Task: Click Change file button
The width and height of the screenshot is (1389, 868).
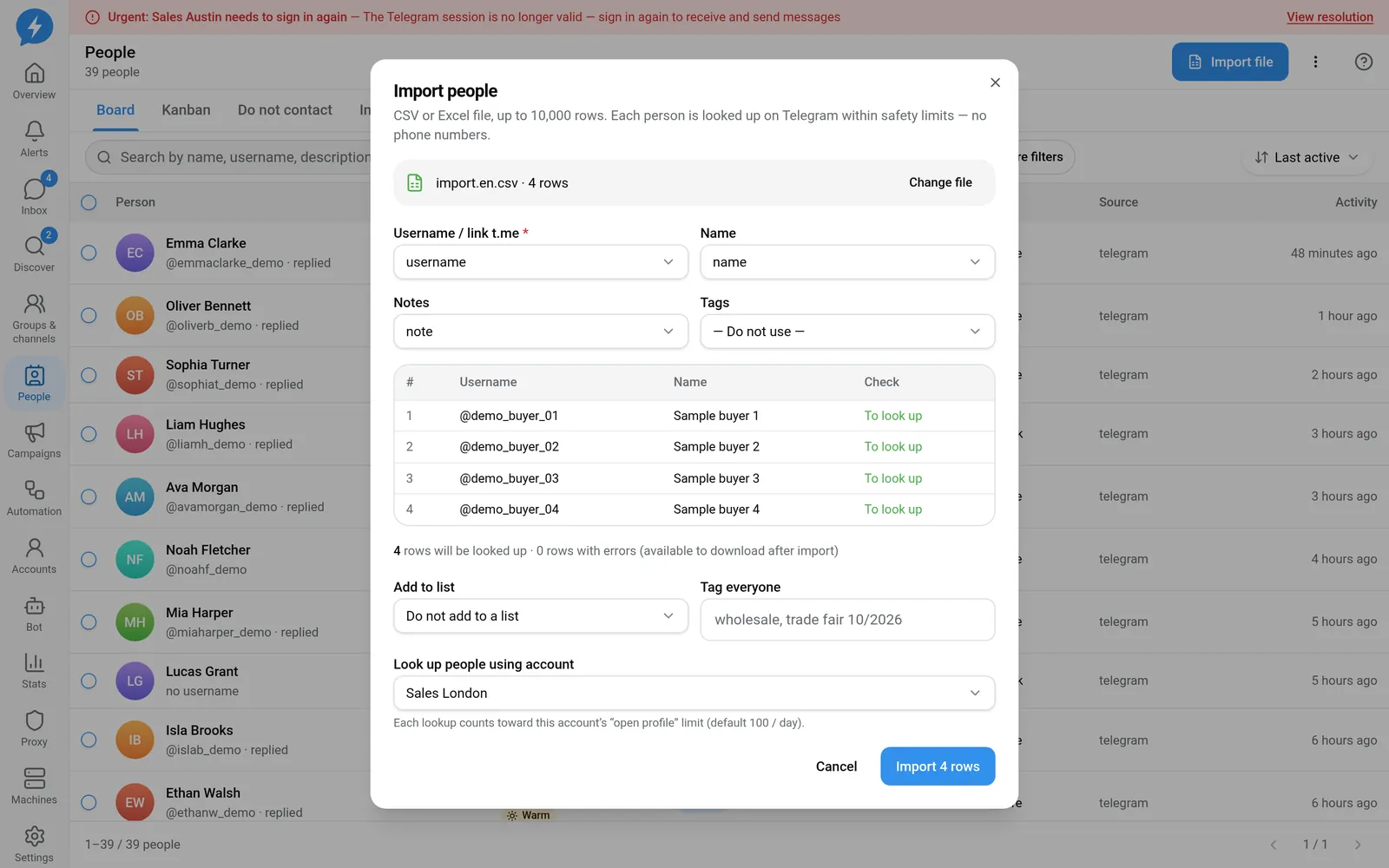Action: (x=940, y=182)
